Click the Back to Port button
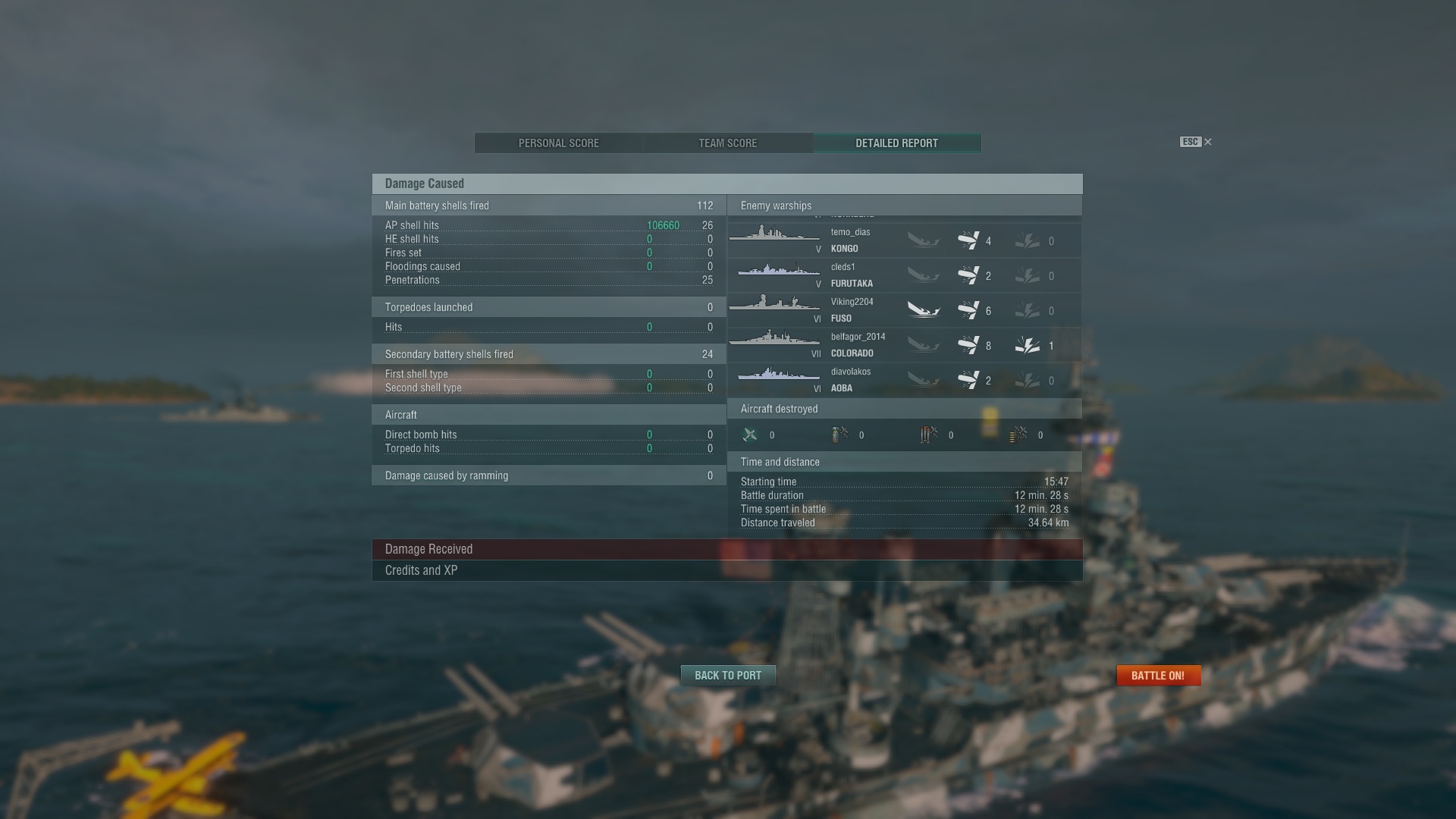Screen dimensions: 1456x819 (x=728, y=676)
